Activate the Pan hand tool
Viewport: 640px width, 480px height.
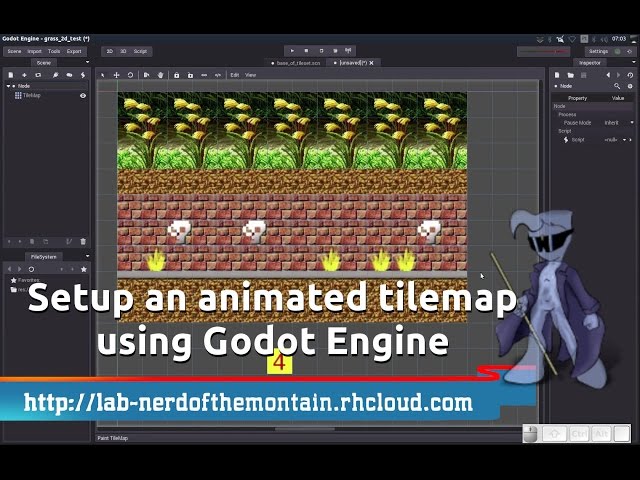(x=160, y=75)
